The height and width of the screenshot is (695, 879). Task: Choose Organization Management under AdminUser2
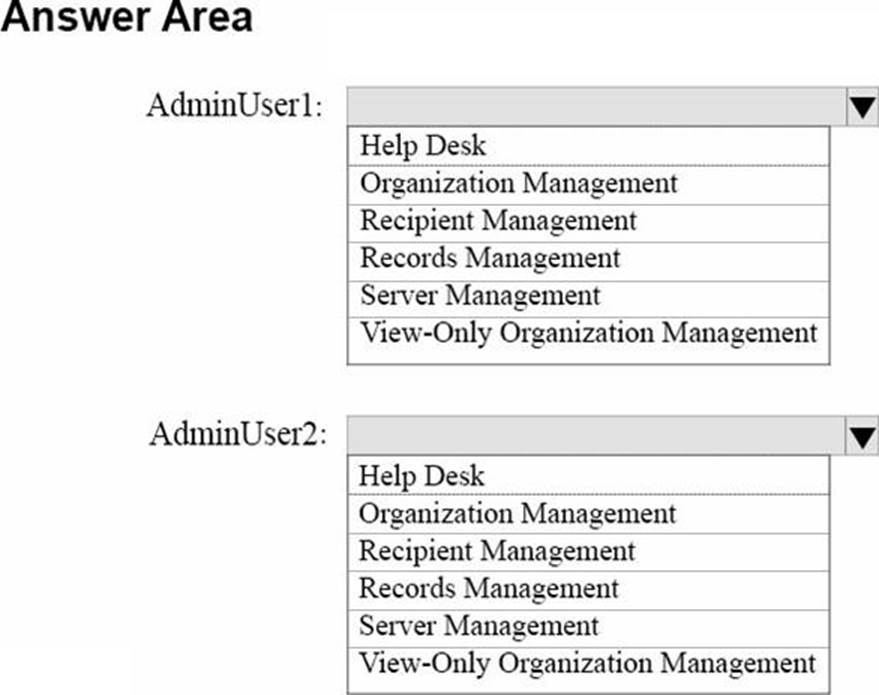[x=588, y=514]
